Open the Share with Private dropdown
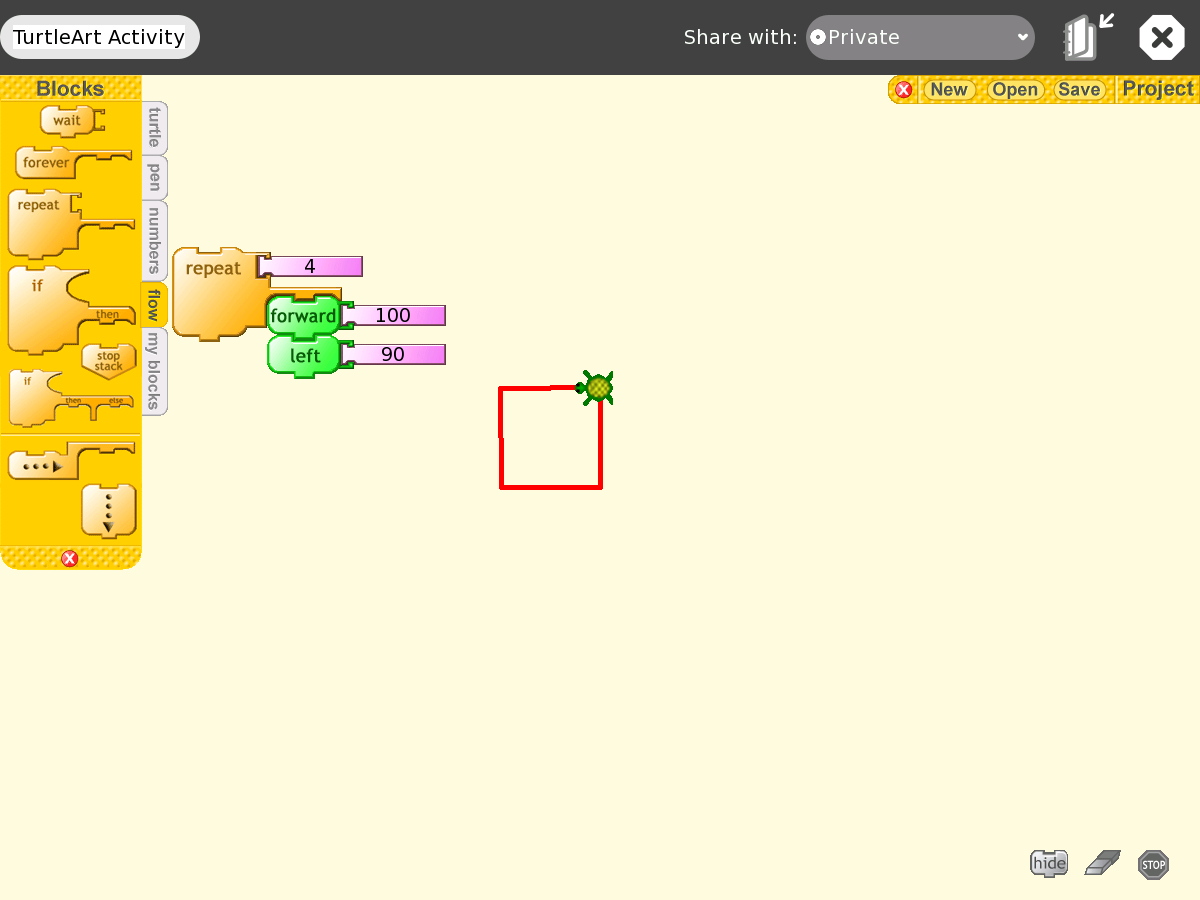Screen dimensions: 1200x900 tap(920, 37)
